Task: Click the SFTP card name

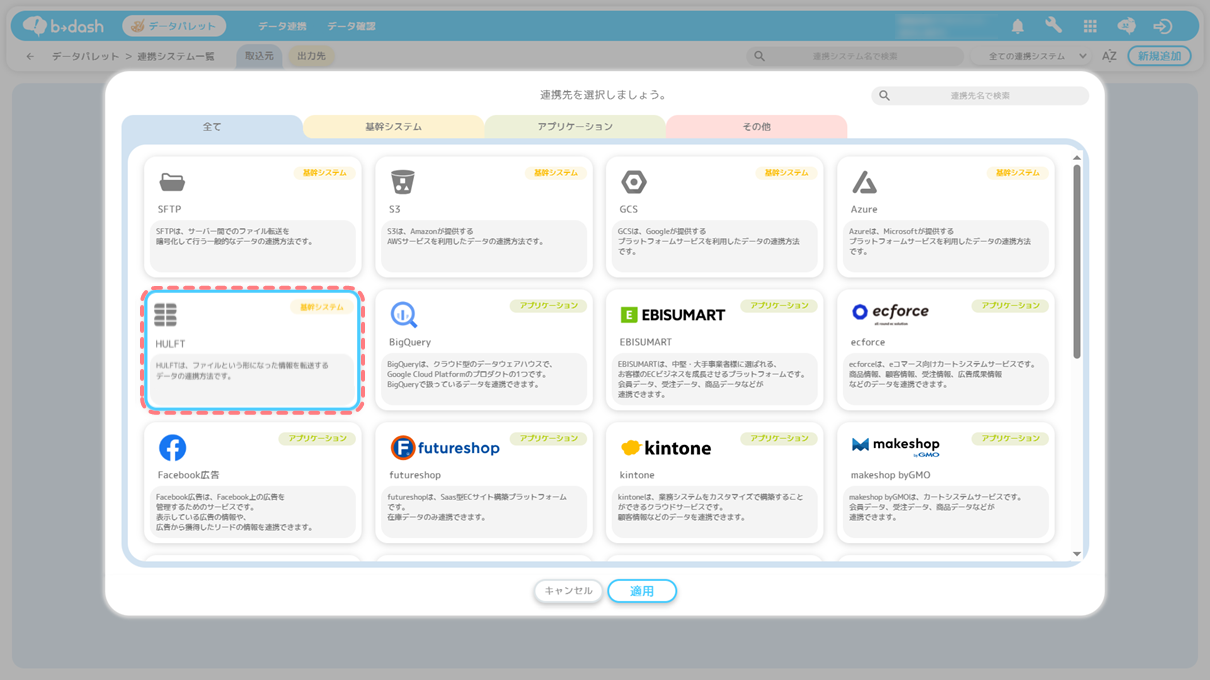Action: pyautogui.click(x=169, y=209)
